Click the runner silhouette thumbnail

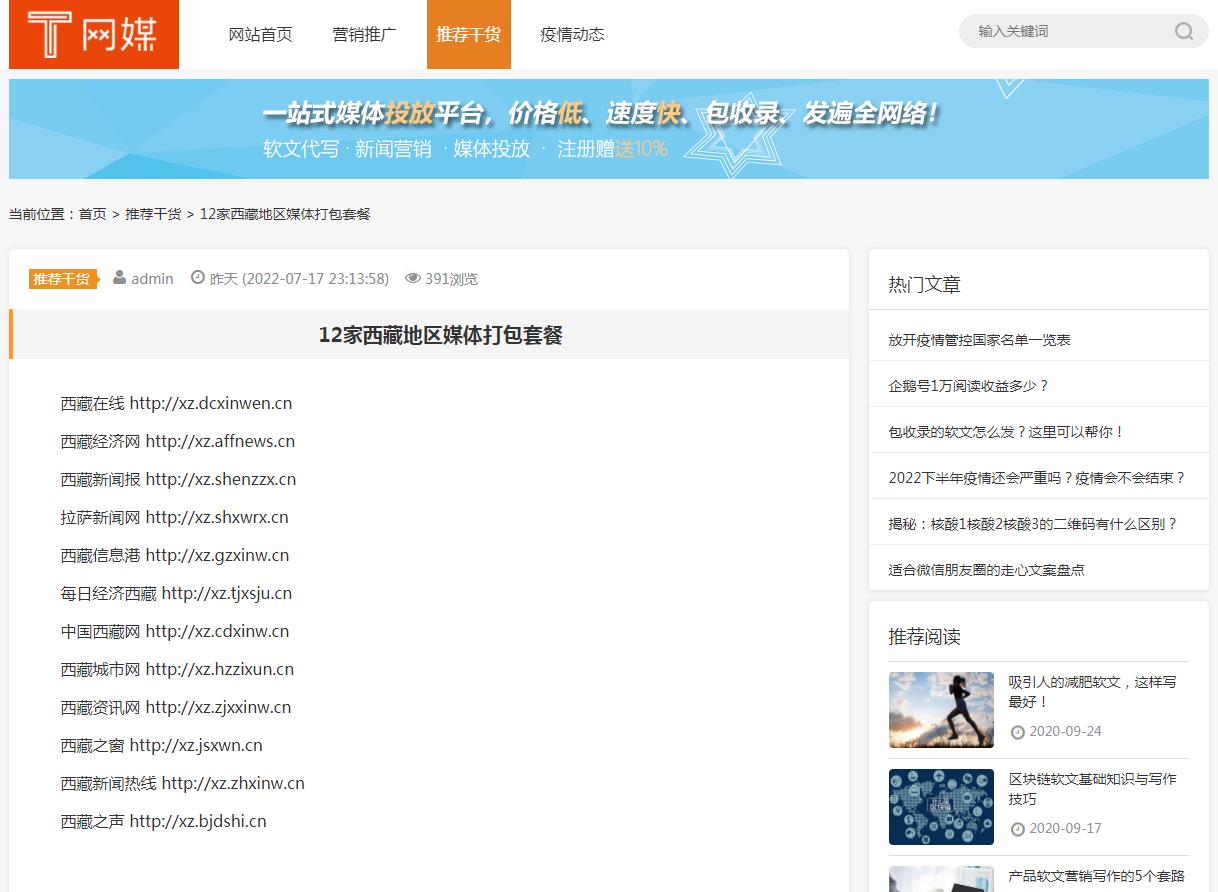pyautogui.click(x=941, y=710)
